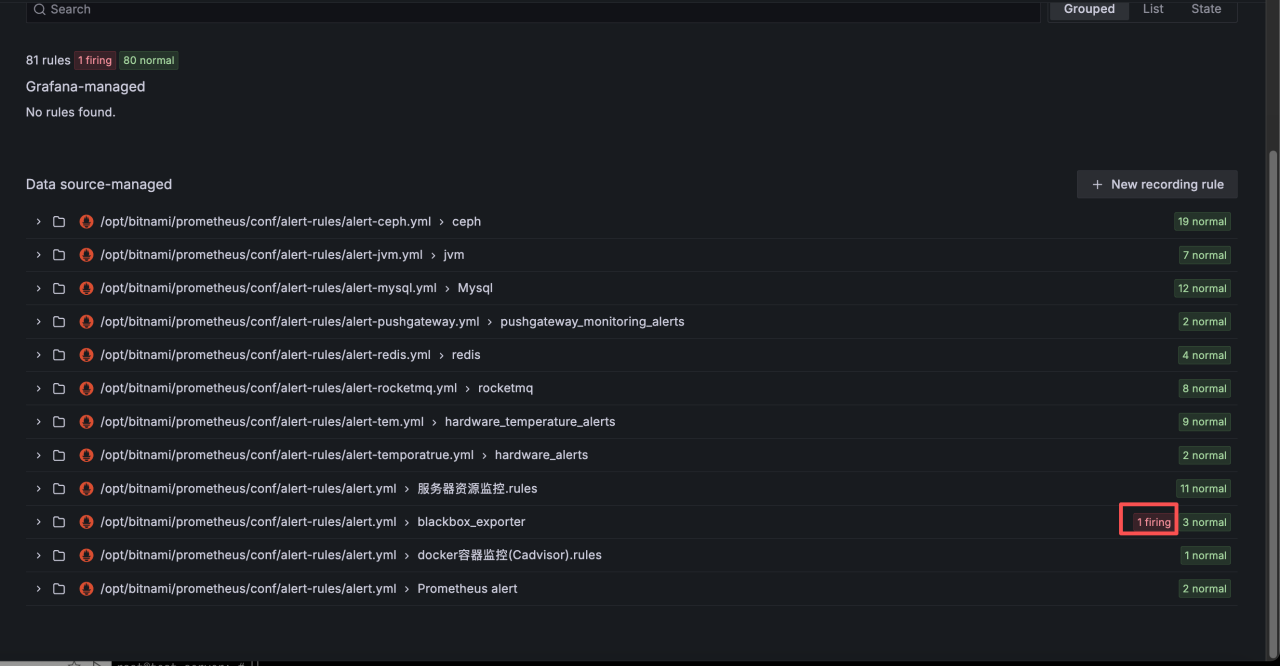Click the folder icon beside jvm group
The image size is (1280, 666).
[59, 255]
